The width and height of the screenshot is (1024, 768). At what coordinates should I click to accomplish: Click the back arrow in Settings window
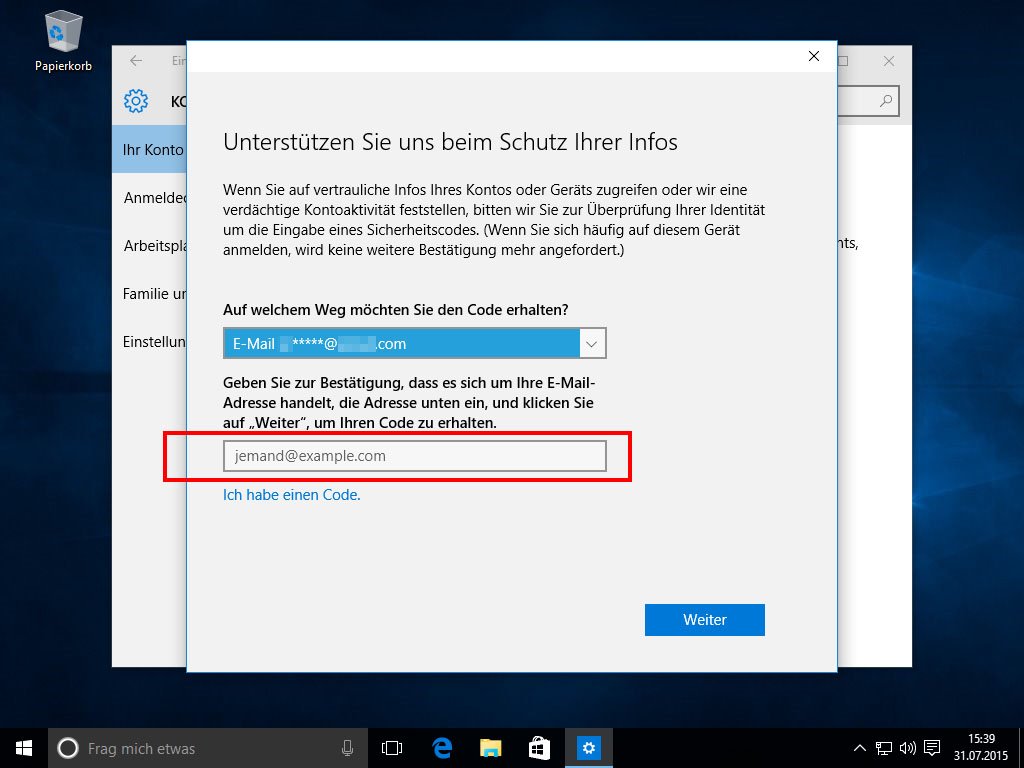[135, 61]
